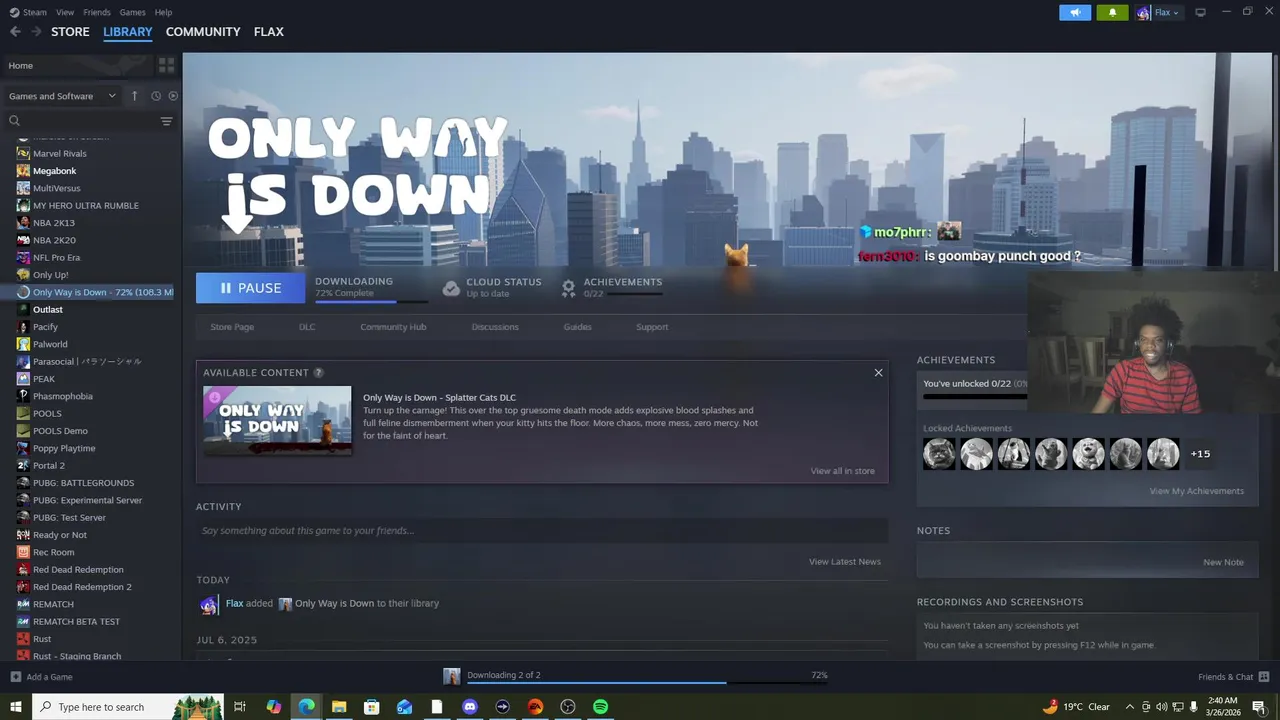Screen dimensions: 1280x720
Task: Open the FLAX profile tab
Action: coord(269,32)
